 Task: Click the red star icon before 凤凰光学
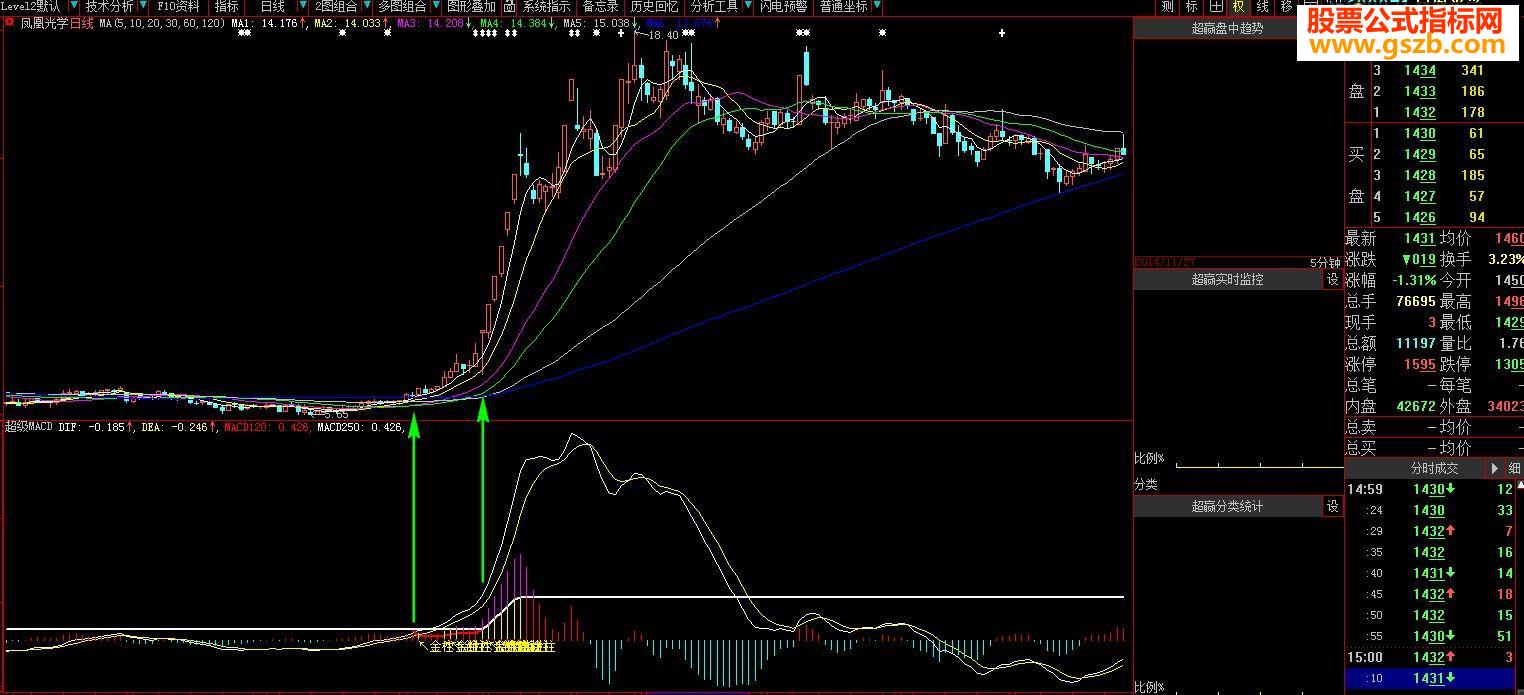pyautogui.click(x=10, y=22)
